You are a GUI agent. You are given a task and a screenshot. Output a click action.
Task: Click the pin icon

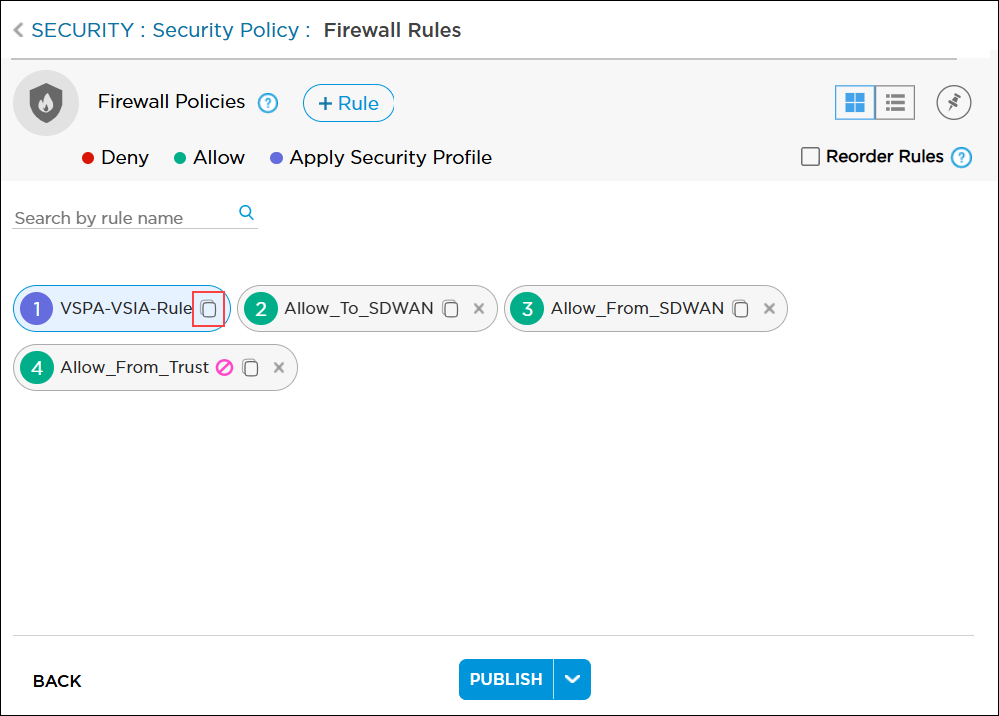(954, 102)
